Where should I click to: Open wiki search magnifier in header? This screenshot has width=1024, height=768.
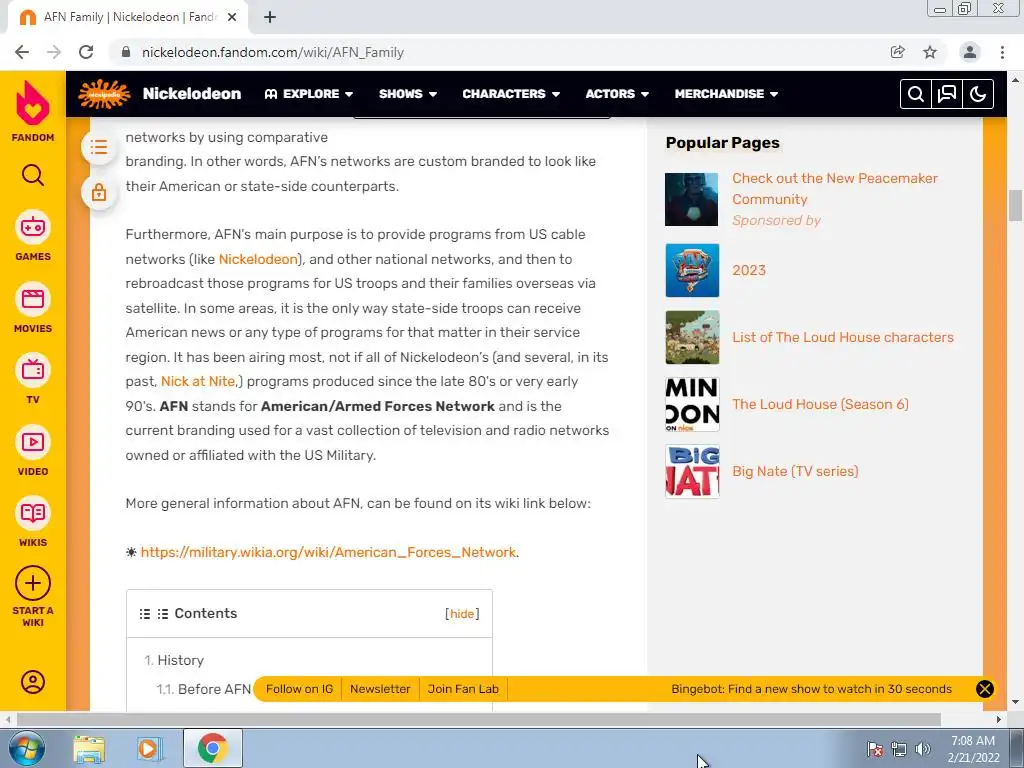(916, 94)
